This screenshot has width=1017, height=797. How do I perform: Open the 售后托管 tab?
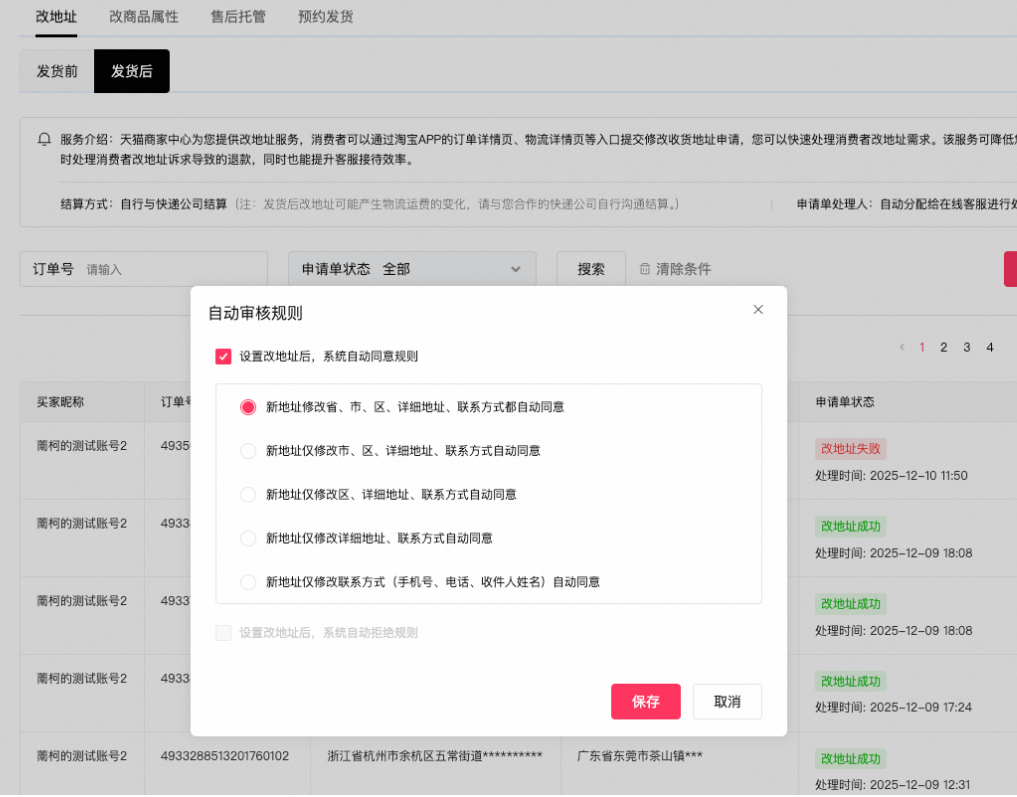tap(238, 16)
